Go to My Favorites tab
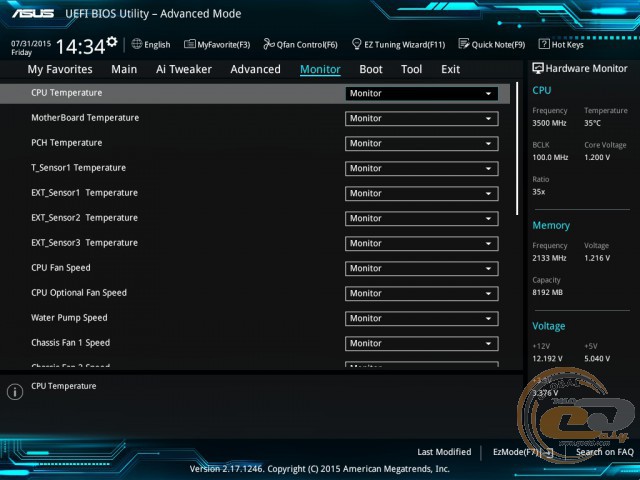Screen dimensions: 640x480 (60, 69)
